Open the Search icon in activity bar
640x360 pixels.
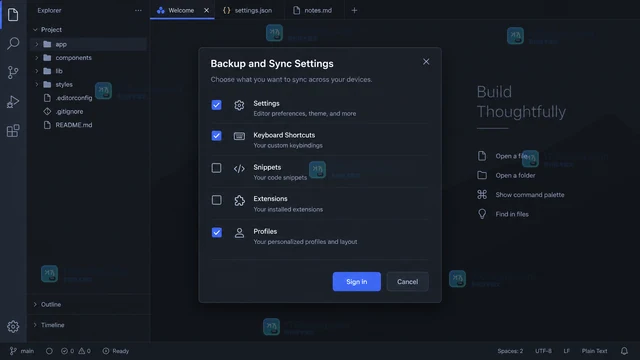coord(13,43)
